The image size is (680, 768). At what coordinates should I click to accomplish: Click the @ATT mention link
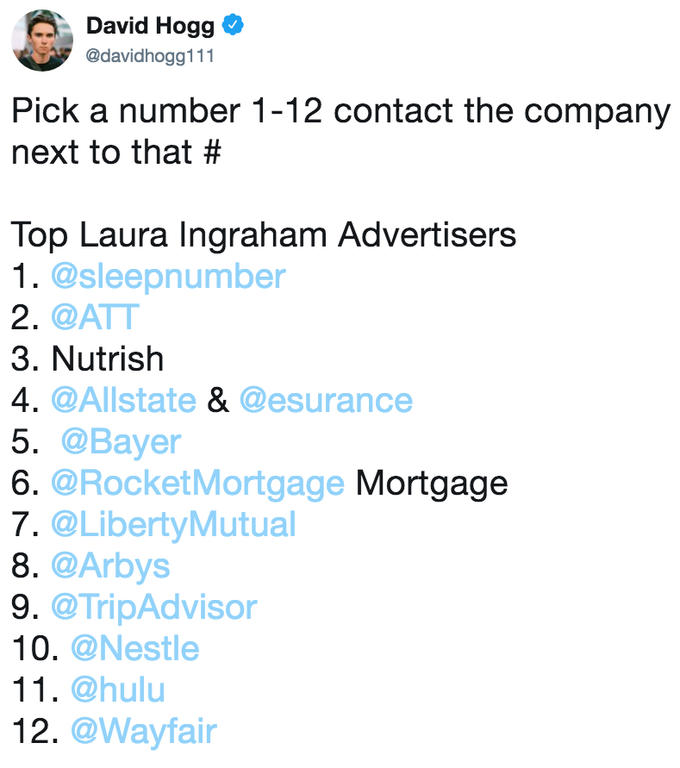(x=95, y=317)
